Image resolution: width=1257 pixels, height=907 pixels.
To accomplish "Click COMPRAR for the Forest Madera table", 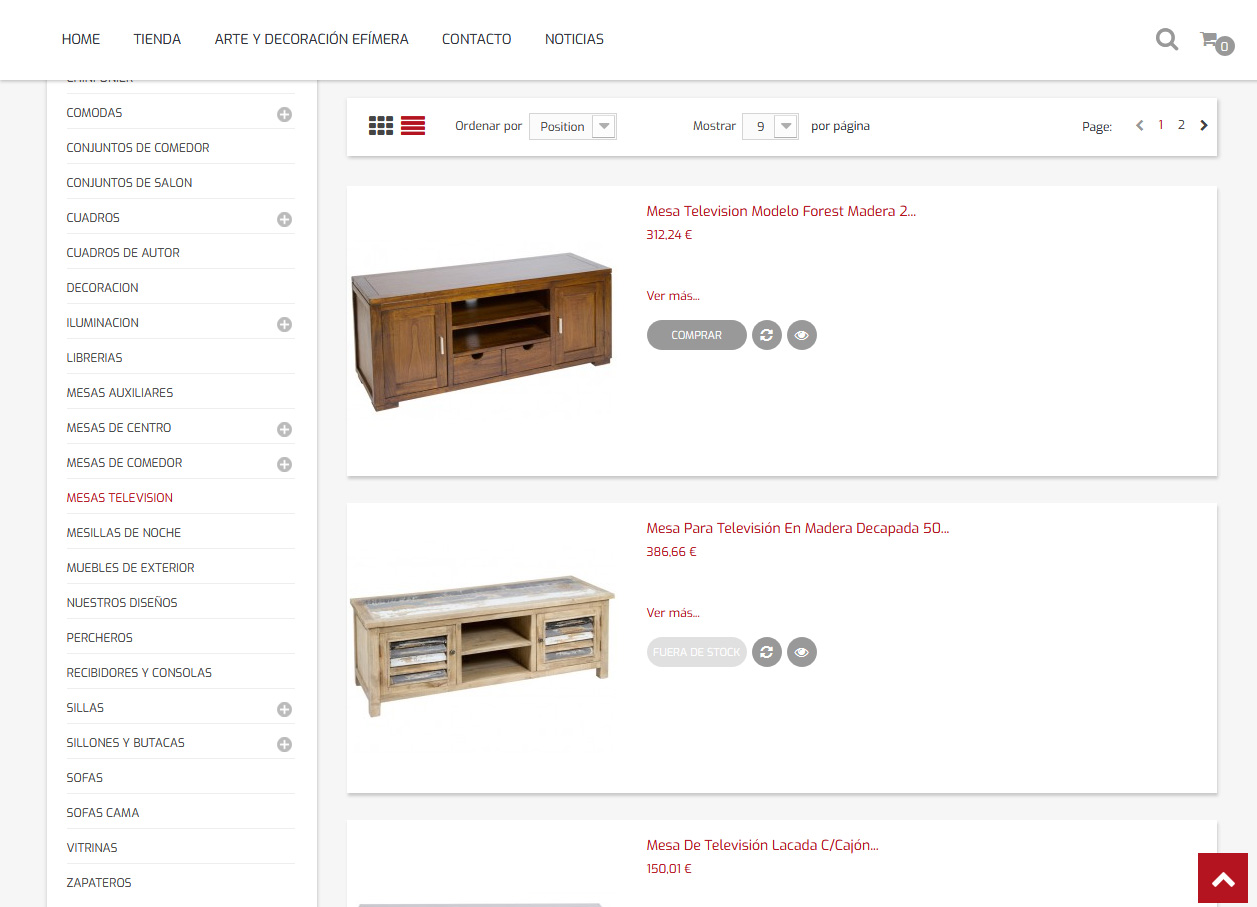I will point(697,335).
